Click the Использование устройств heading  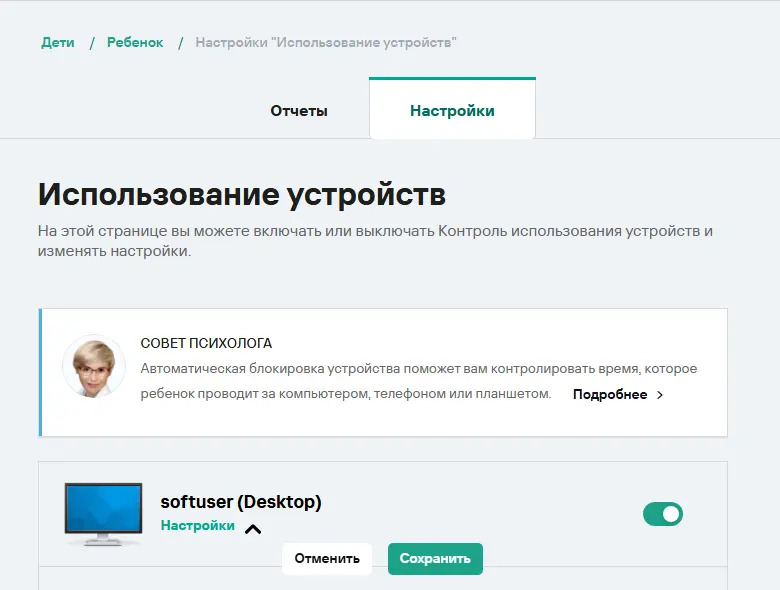pyautogui.click(x=242, y=195)
